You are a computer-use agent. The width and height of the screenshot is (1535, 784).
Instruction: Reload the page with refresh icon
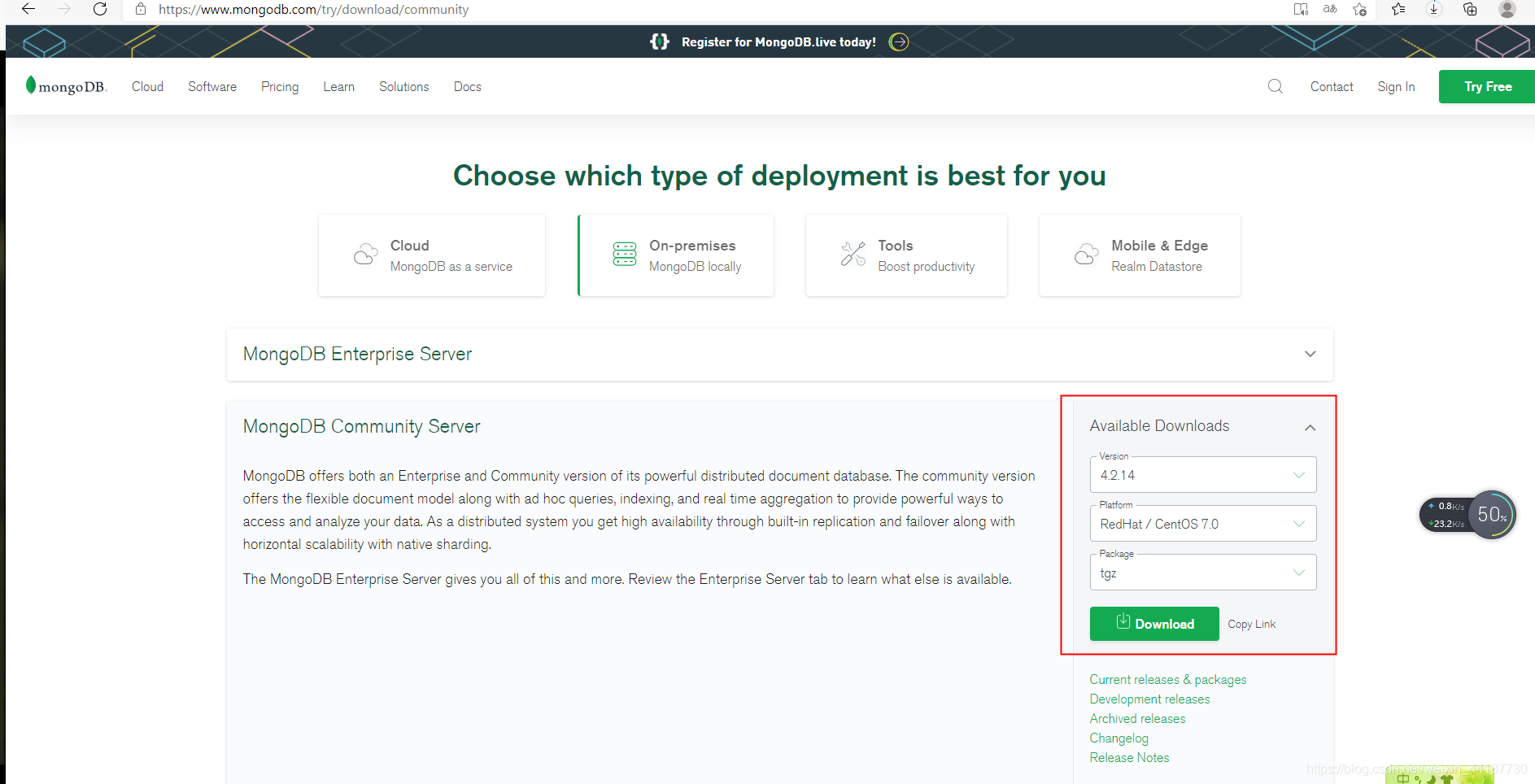coord(100,9)
